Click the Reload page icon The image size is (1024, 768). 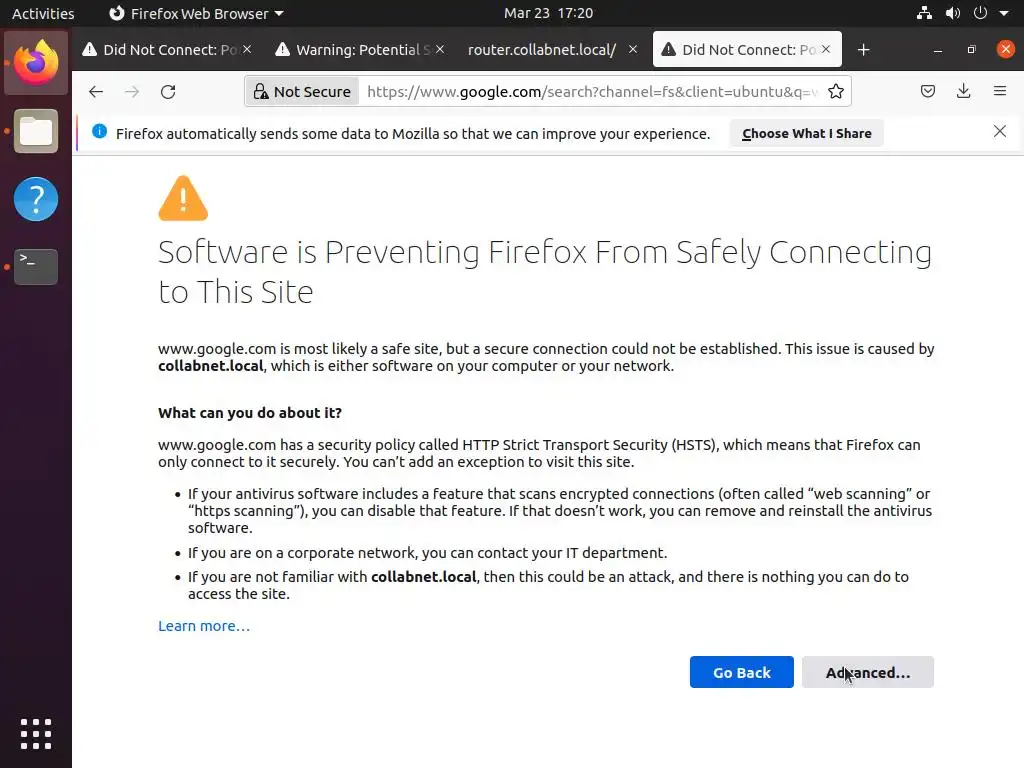168,92
